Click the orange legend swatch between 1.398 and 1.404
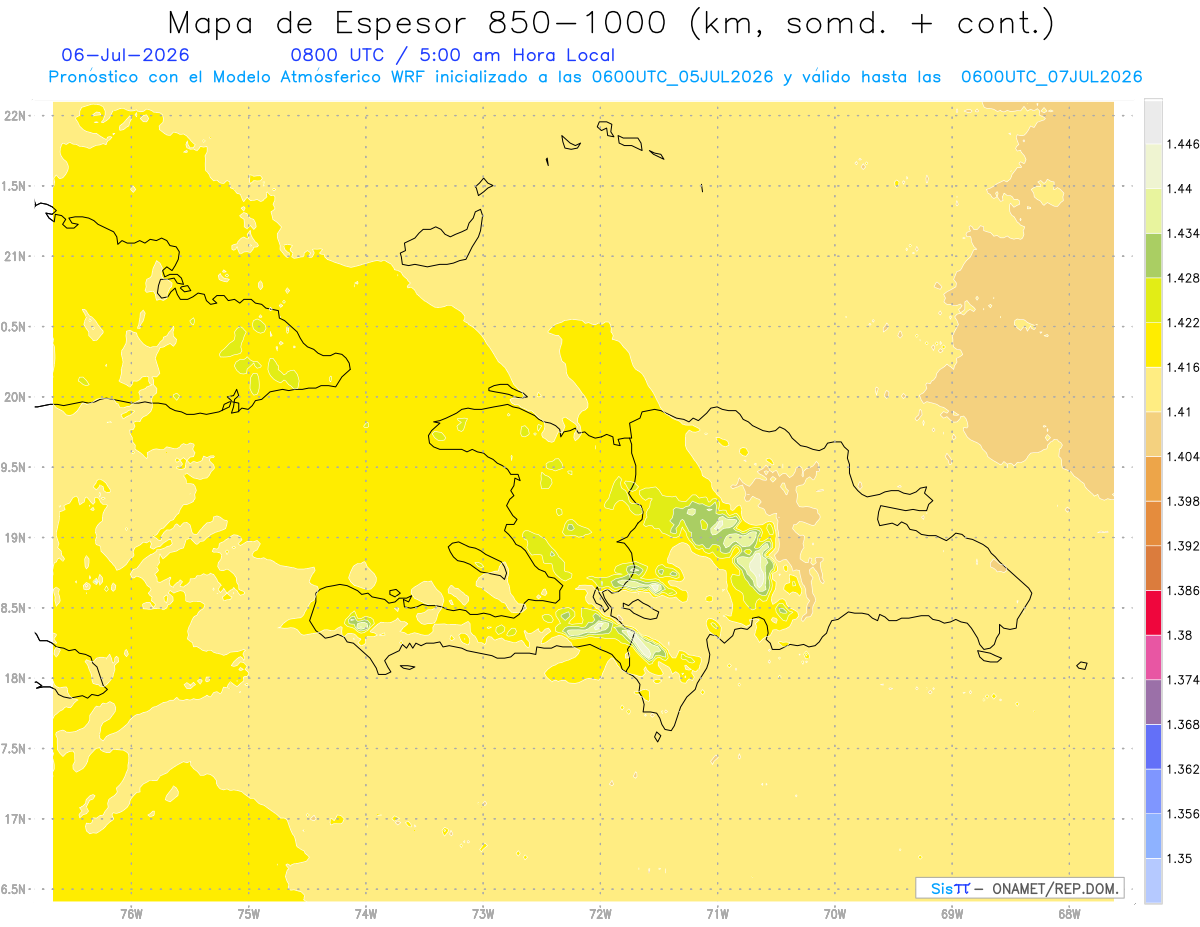 click(1153, 479)
